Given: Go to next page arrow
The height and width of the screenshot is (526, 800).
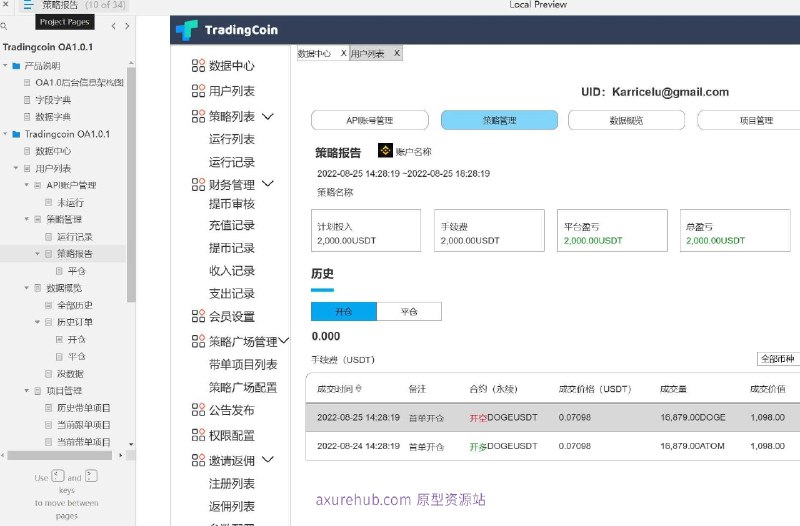Looking at the screenshot, I should point(127,26).
